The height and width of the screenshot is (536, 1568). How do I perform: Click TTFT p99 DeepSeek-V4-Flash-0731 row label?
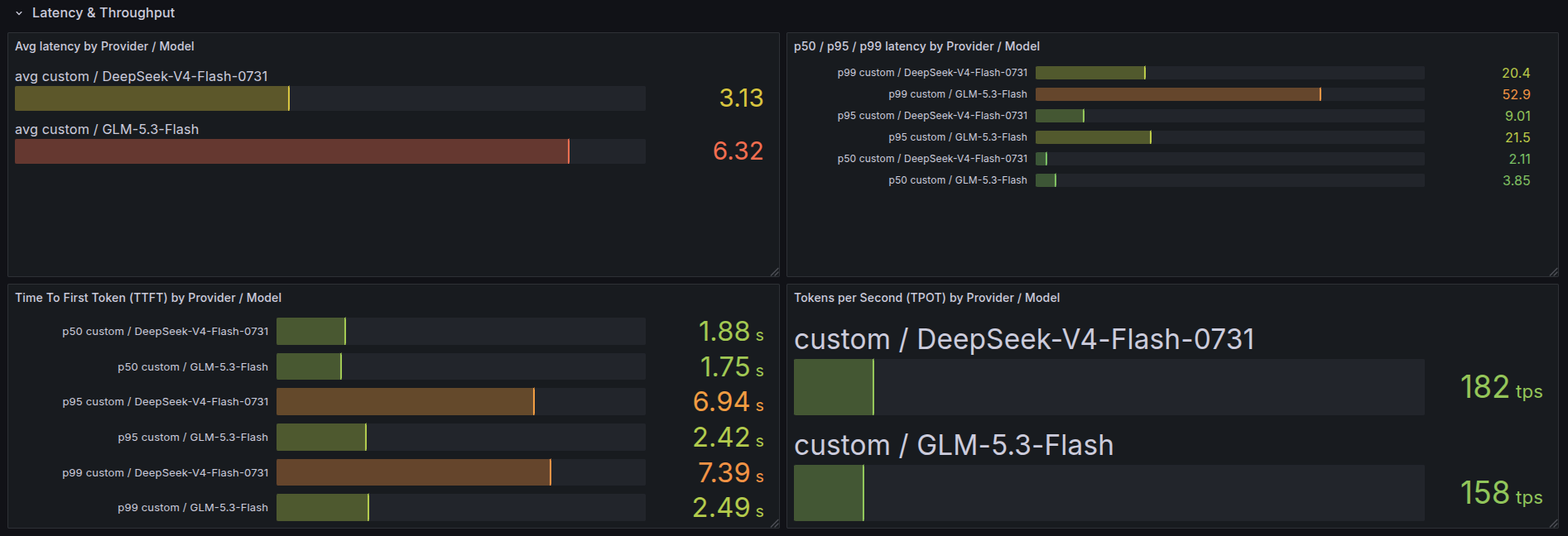point(166,473)
